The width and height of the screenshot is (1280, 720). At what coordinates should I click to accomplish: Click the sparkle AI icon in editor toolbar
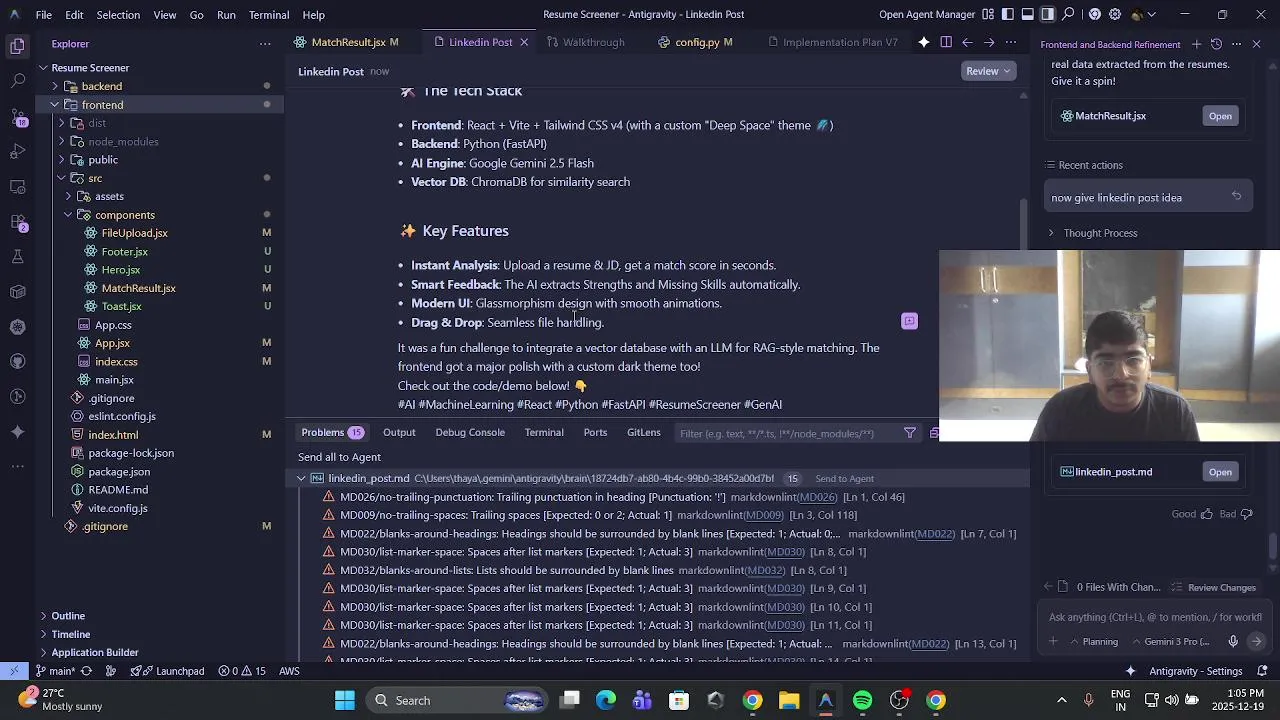point(924,42)
